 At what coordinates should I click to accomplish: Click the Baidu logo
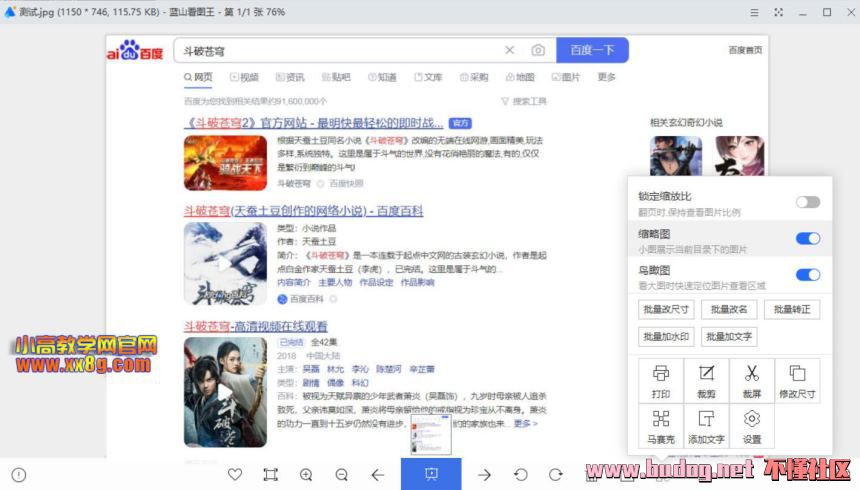[135, 50]
